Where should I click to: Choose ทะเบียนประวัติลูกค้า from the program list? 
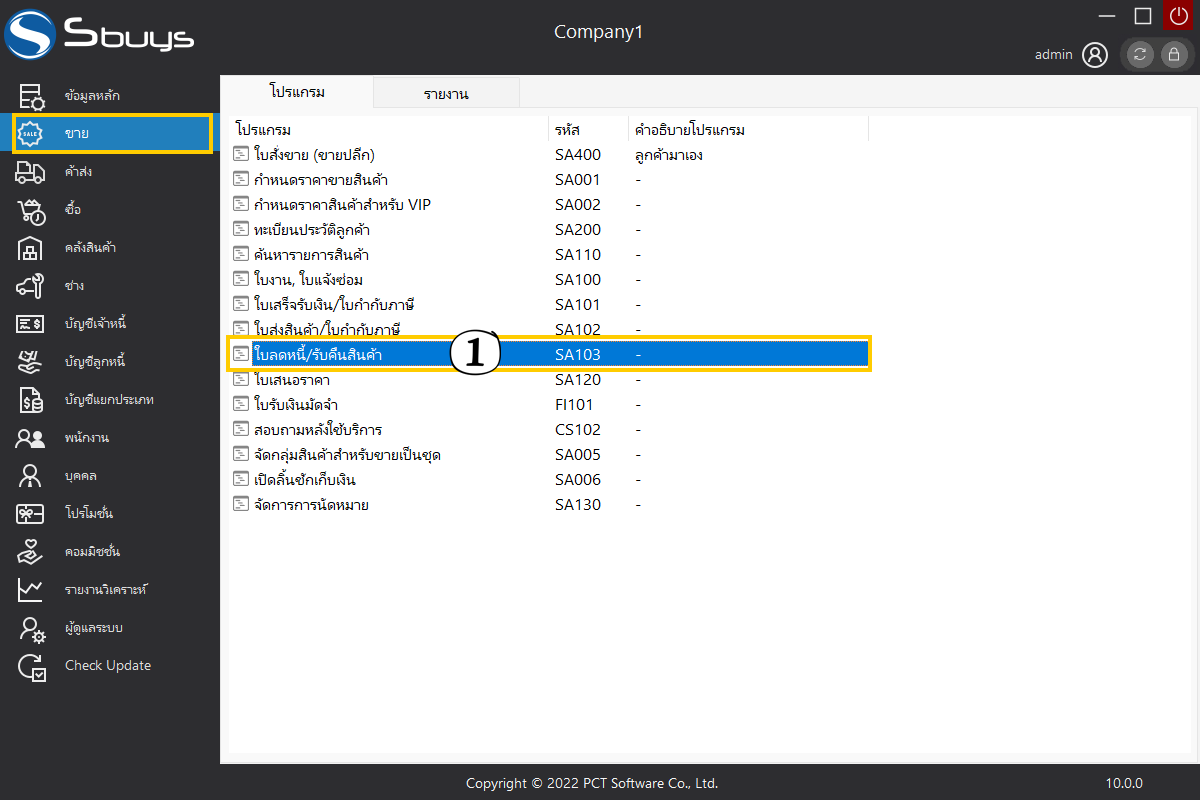pyautogui.click(x=312, y=230)
